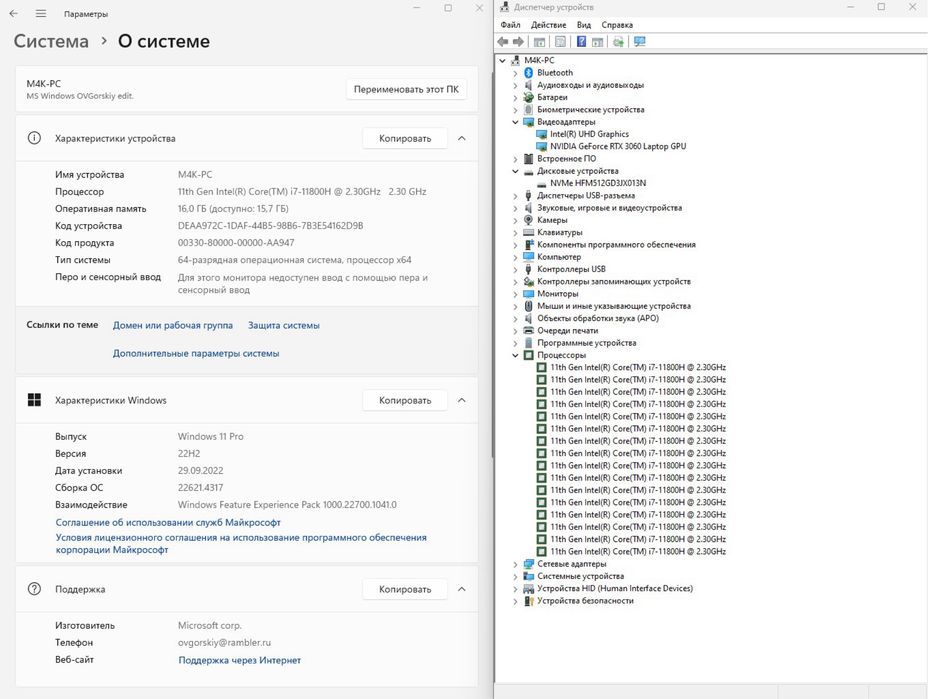Click the Forward arrow in Device Manager toolbar
This screenshot has width=928, height=699.
(518, 41)
